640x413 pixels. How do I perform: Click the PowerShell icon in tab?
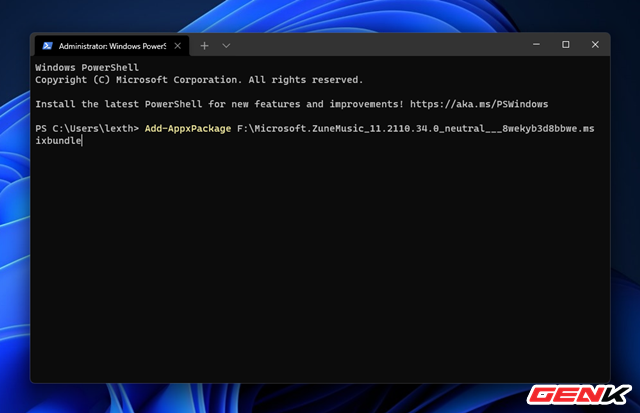[47, 46]
